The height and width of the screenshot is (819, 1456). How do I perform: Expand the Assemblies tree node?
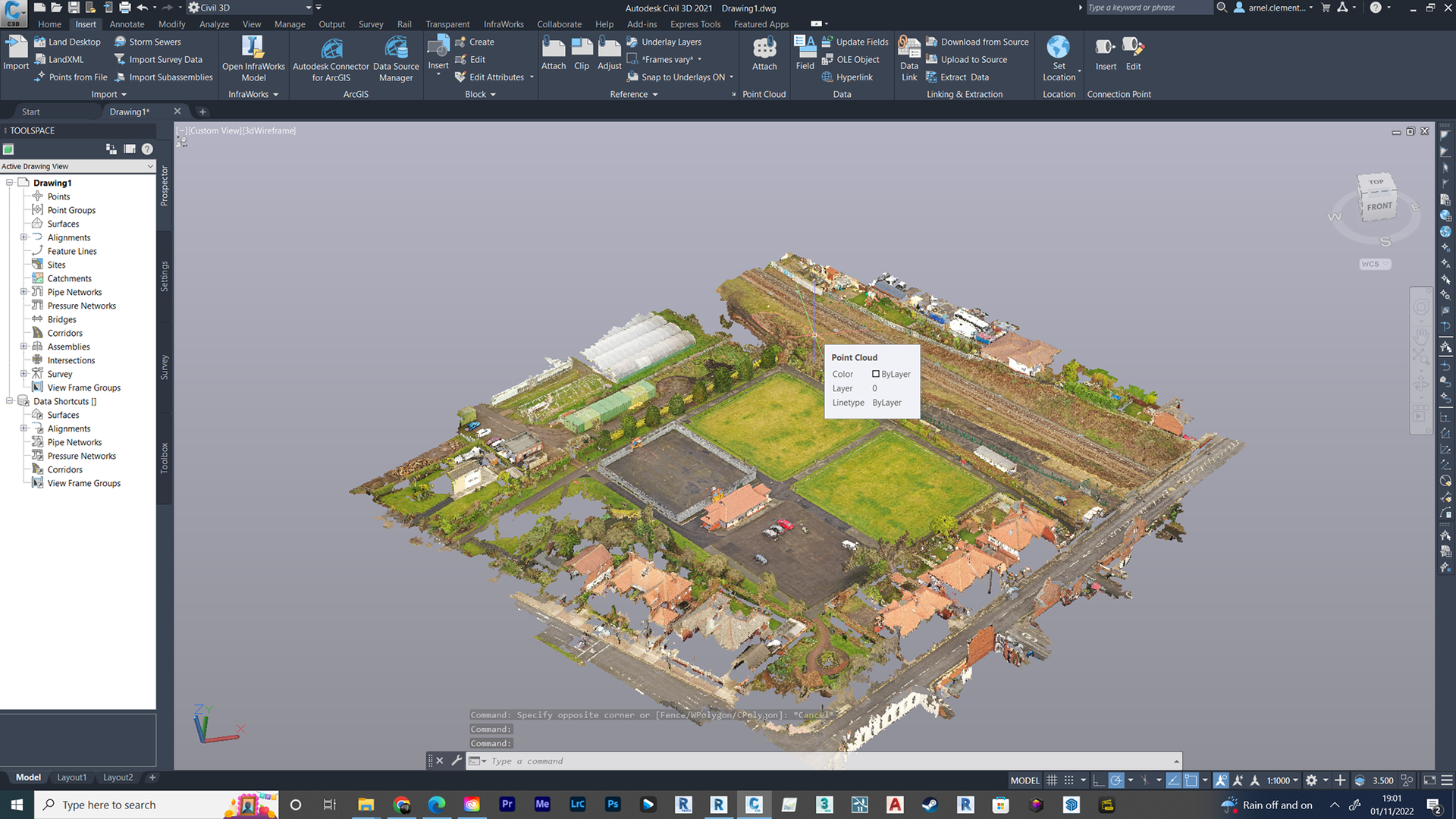[x=24, y=347]
